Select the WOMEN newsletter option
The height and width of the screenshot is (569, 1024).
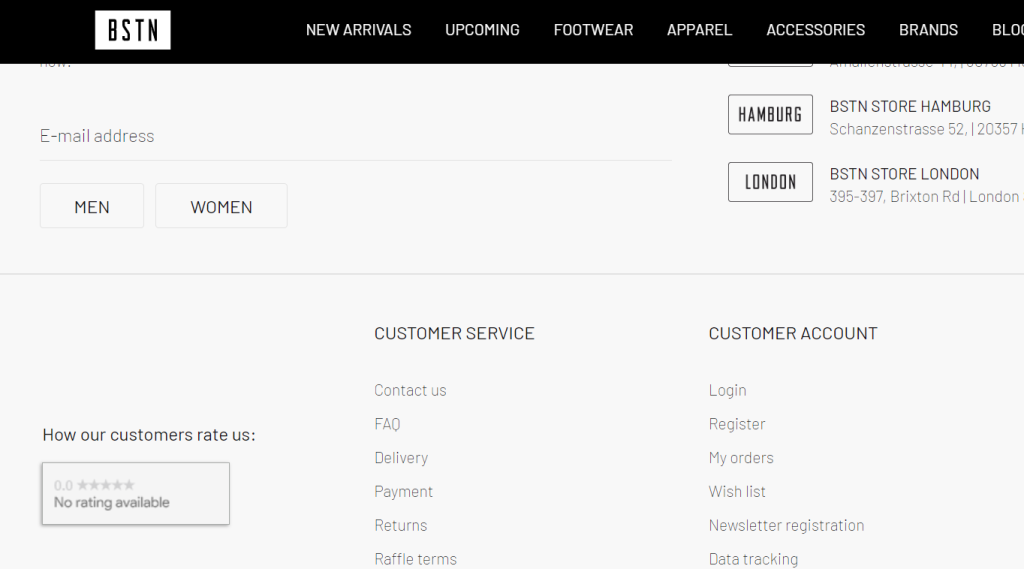(x=221, y=206)
